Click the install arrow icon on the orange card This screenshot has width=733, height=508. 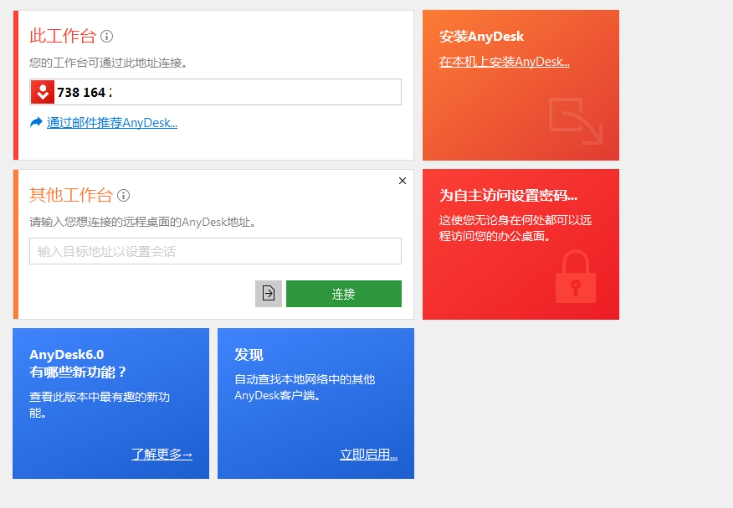pos(576,121)
